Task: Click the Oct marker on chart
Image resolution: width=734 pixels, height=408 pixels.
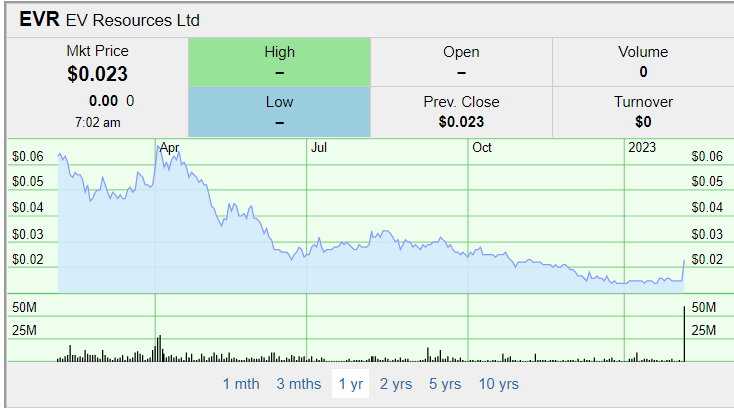Action: pyautogui.click(x=481, y=148)
